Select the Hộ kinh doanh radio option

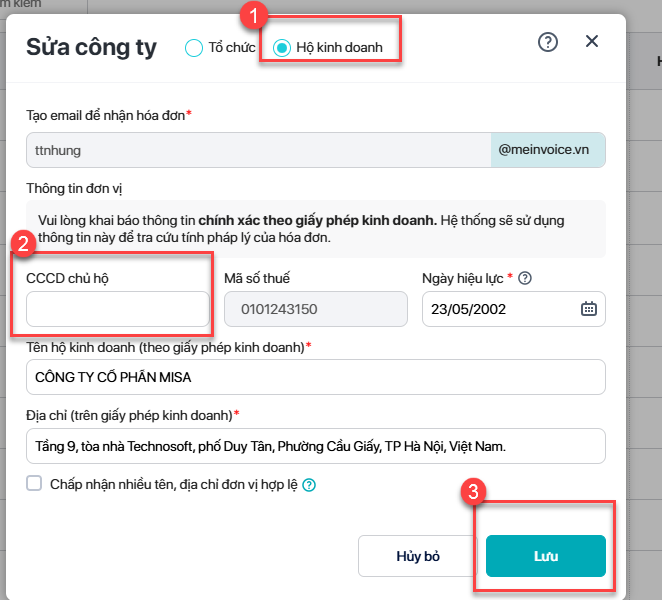tap(282, 48)
